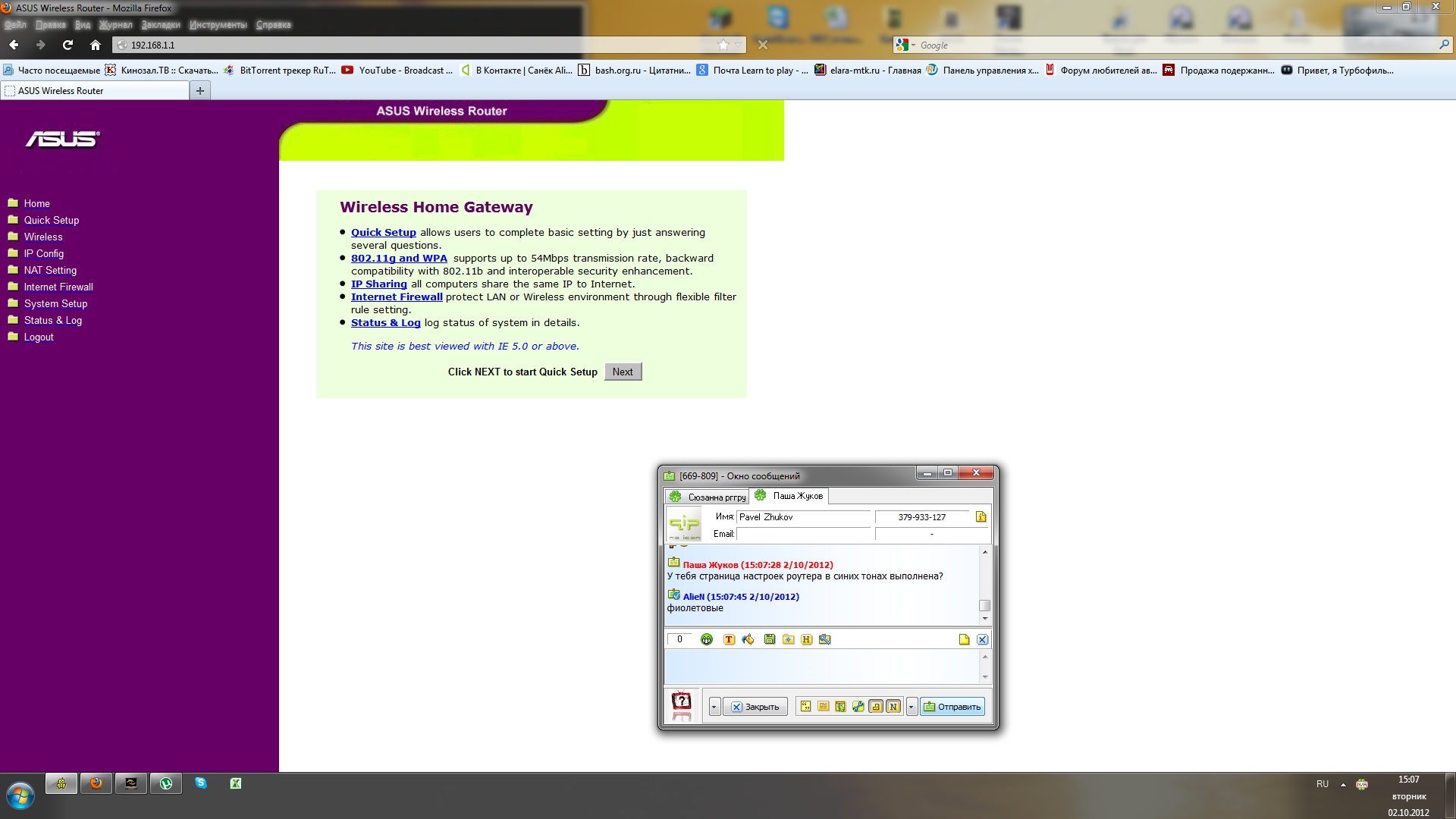
Task: Toggle the N button beside Send
Action: pyautogui.click(x=893, y=706)
